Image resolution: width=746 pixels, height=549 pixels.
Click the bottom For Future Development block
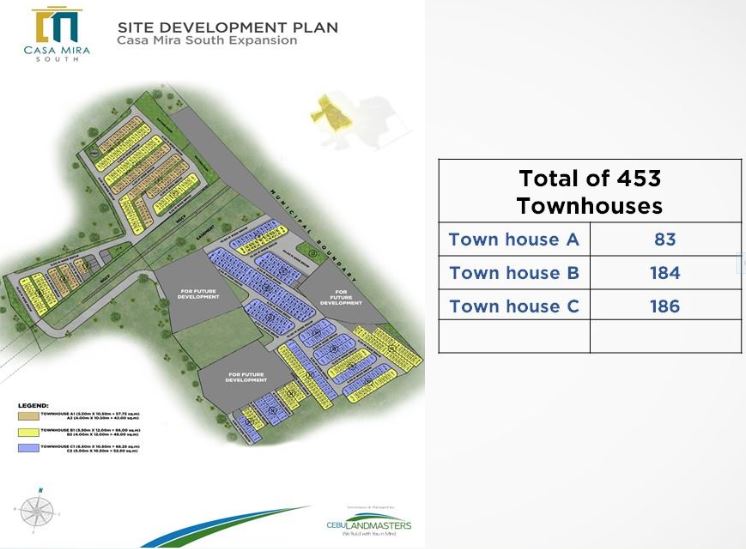245,377
